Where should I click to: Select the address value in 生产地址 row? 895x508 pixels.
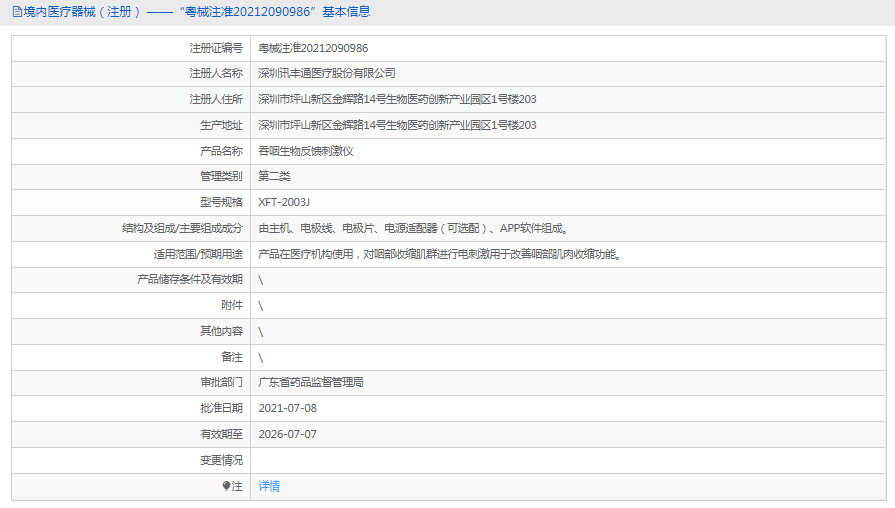click(x=397, y=126)
